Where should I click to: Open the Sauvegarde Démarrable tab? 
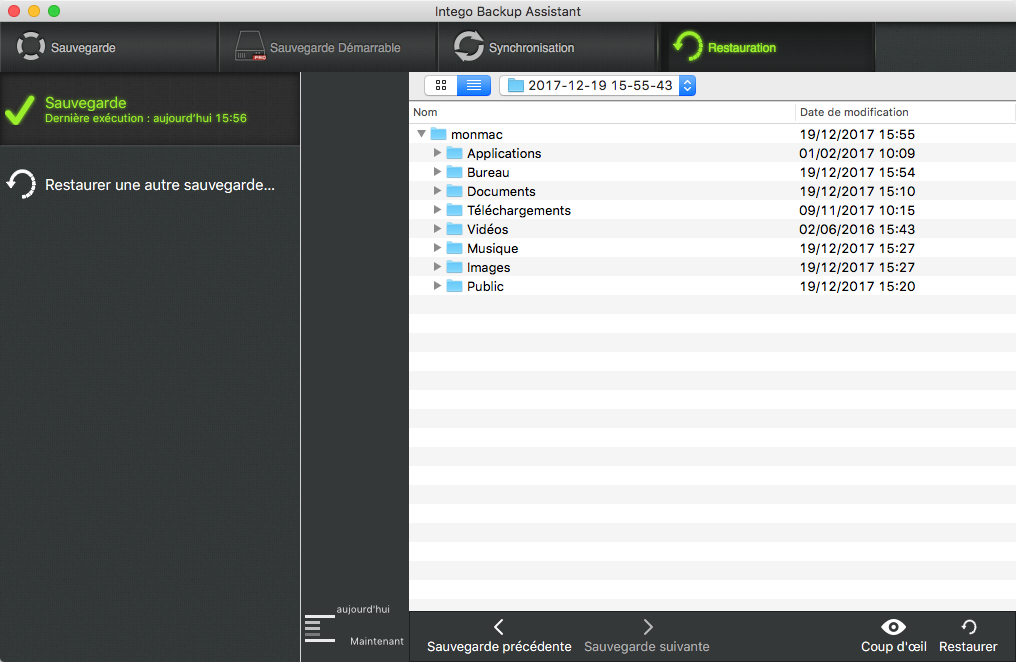[x=329, y=47]
